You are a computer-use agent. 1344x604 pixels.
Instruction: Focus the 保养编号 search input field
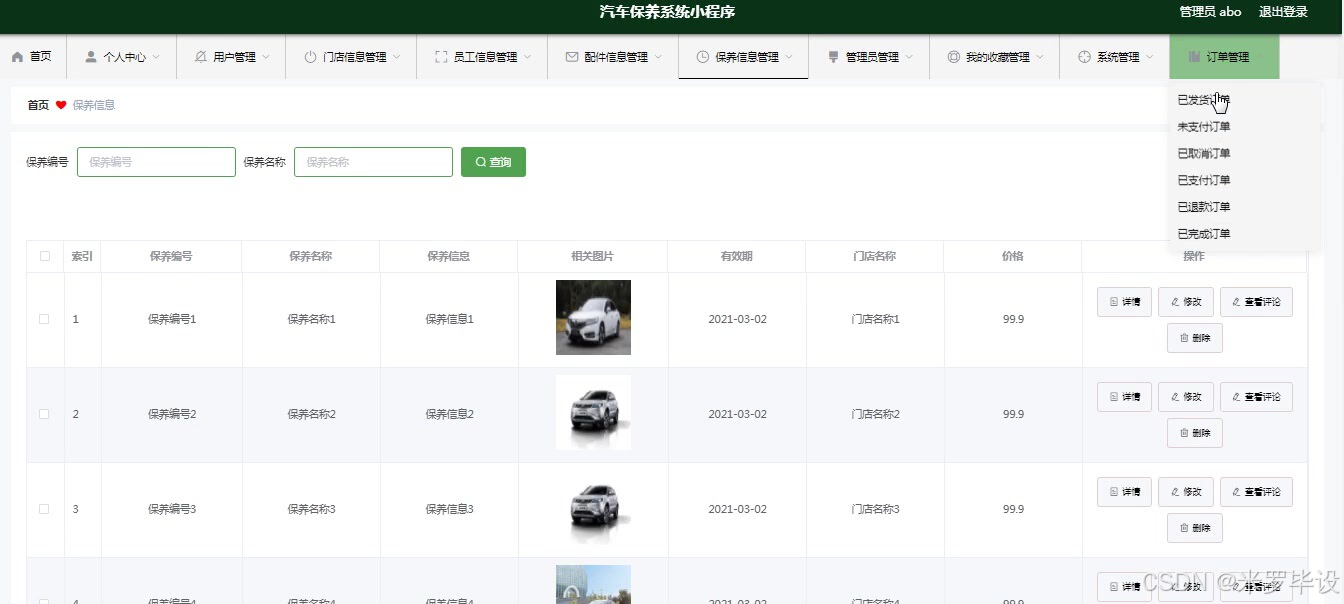pos(156,162)
